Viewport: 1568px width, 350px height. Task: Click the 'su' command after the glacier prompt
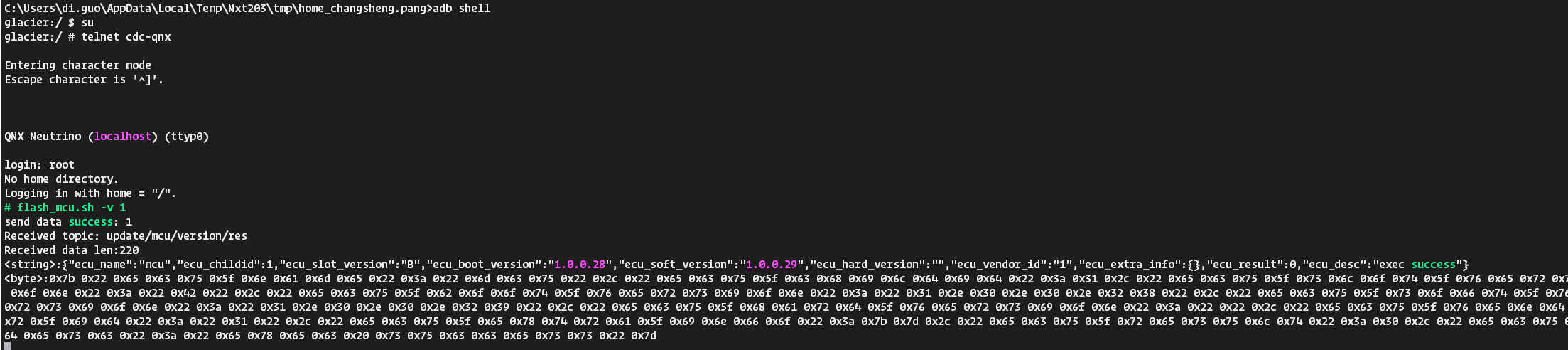tap(87, 23)
